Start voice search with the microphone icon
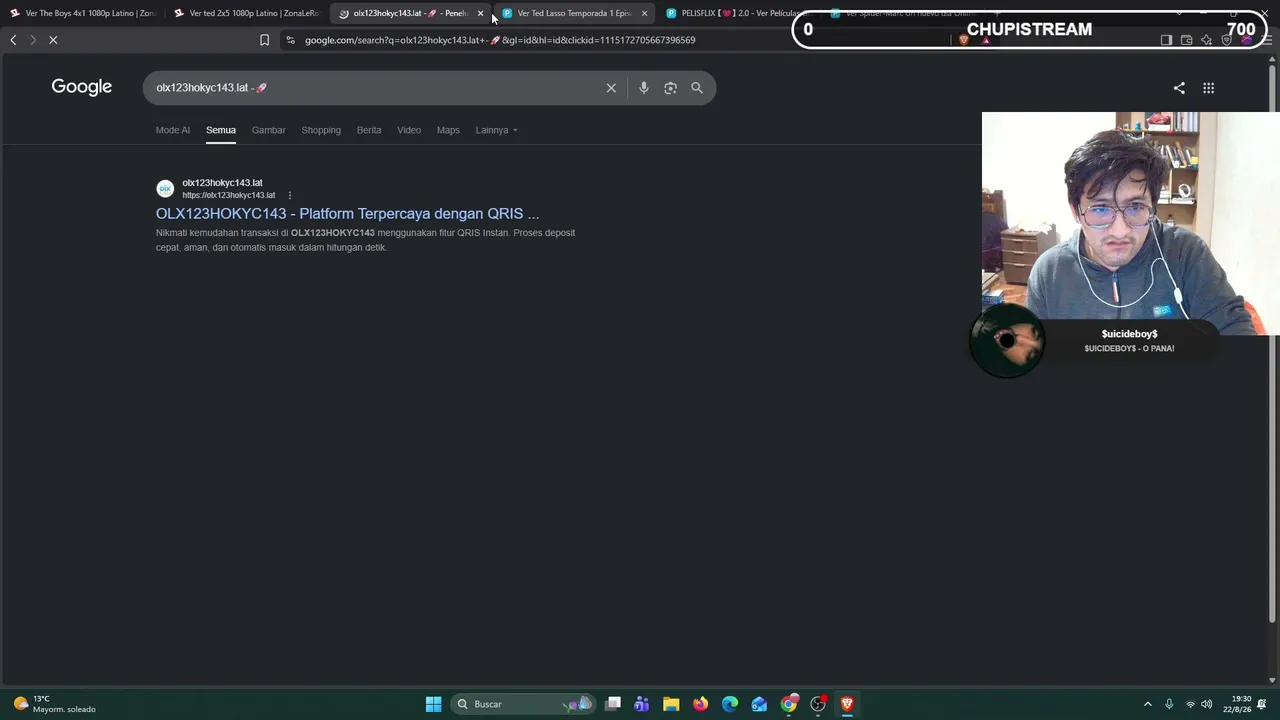This screenshot has width=1280, height=720. coord(643,88)
